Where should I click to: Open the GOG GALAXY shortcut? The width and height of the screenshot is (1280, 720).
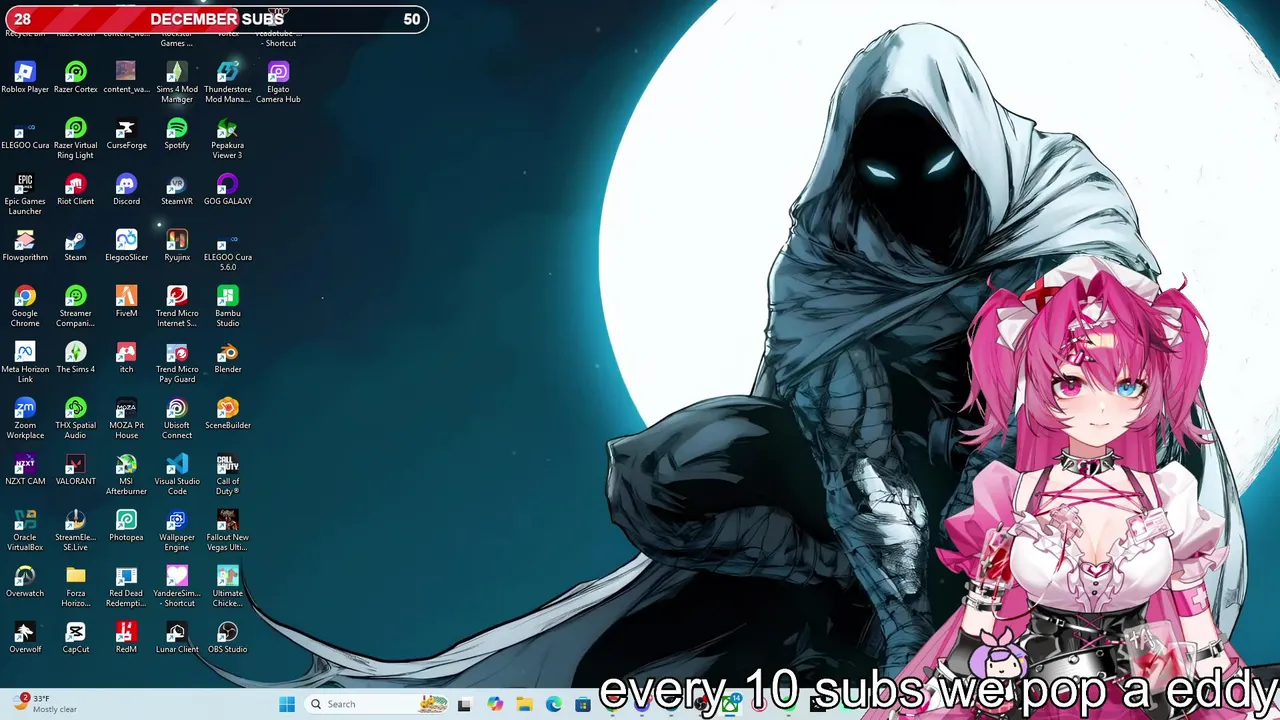coord(228,189)
